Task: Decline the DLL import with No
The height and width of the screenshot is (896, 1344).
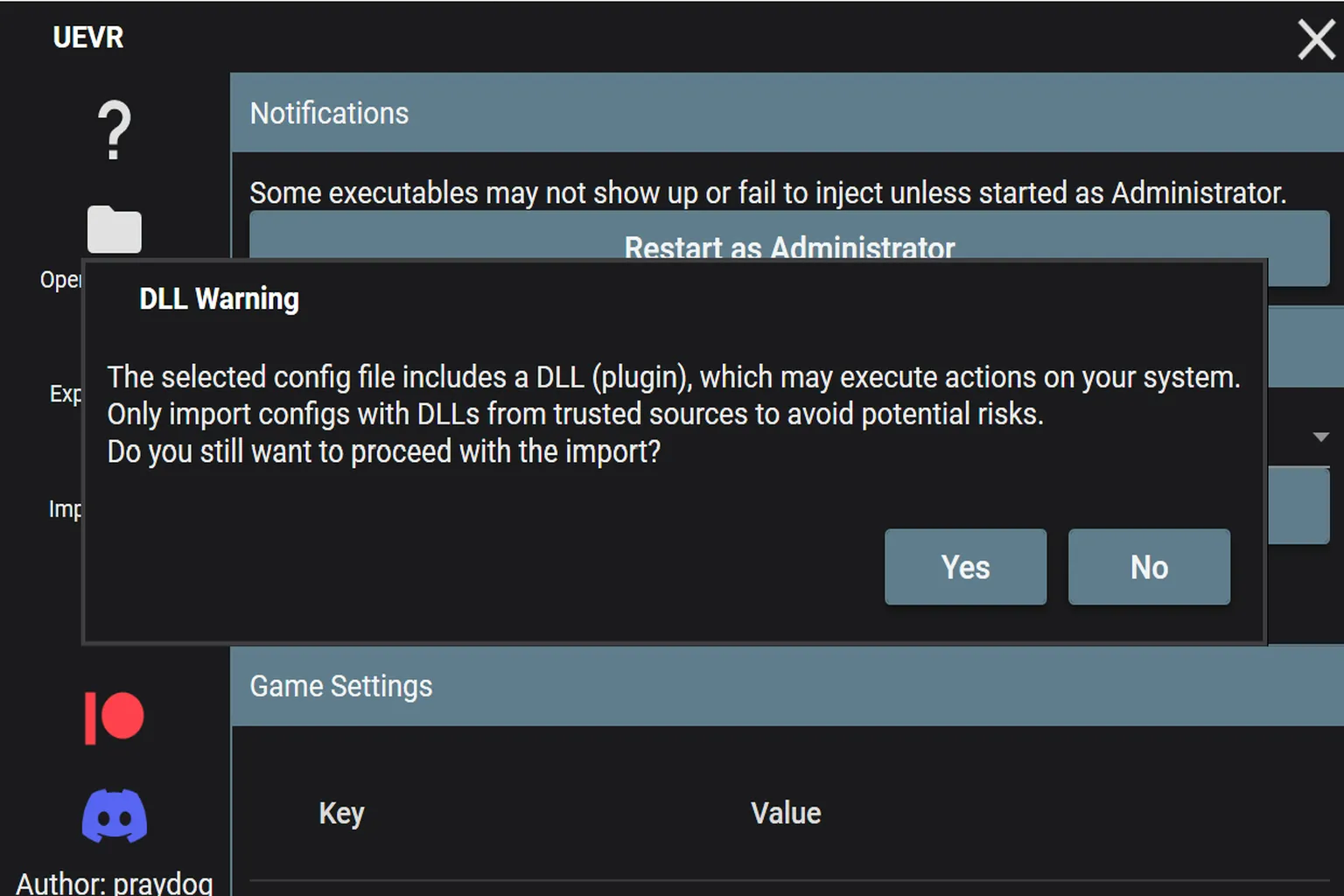Action: [1149, 567]
